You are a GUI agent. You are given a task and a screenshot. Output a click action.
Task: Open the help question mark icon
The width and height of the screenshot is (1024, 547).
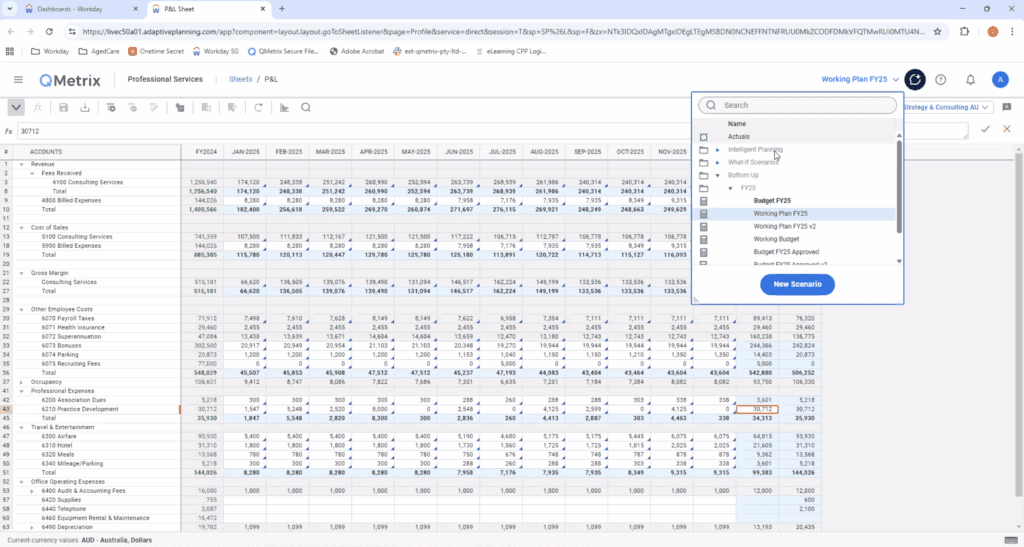pos(940,80)
